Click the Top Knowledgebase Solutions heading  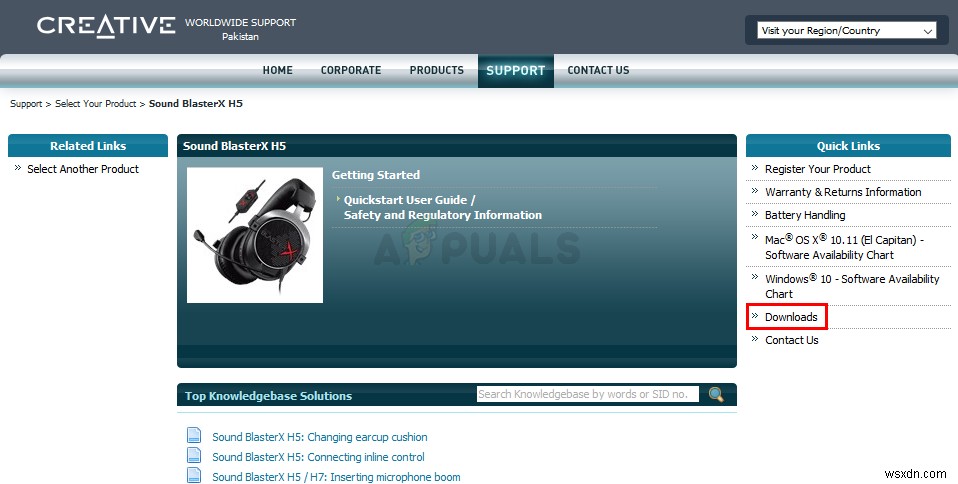tap(268, 396)
